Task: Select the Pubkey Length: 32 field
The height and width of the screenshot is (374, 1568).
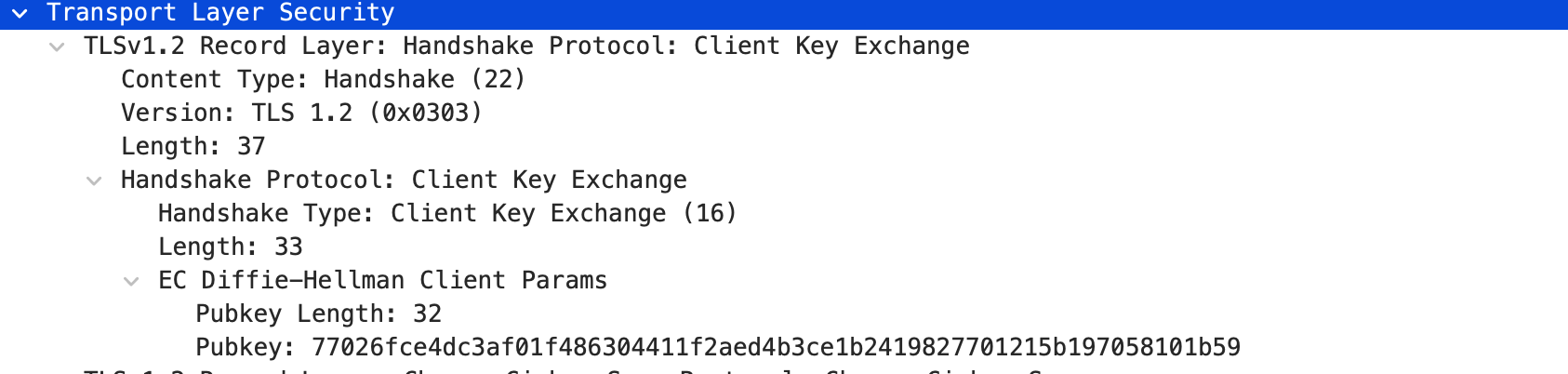Action: 318,314
